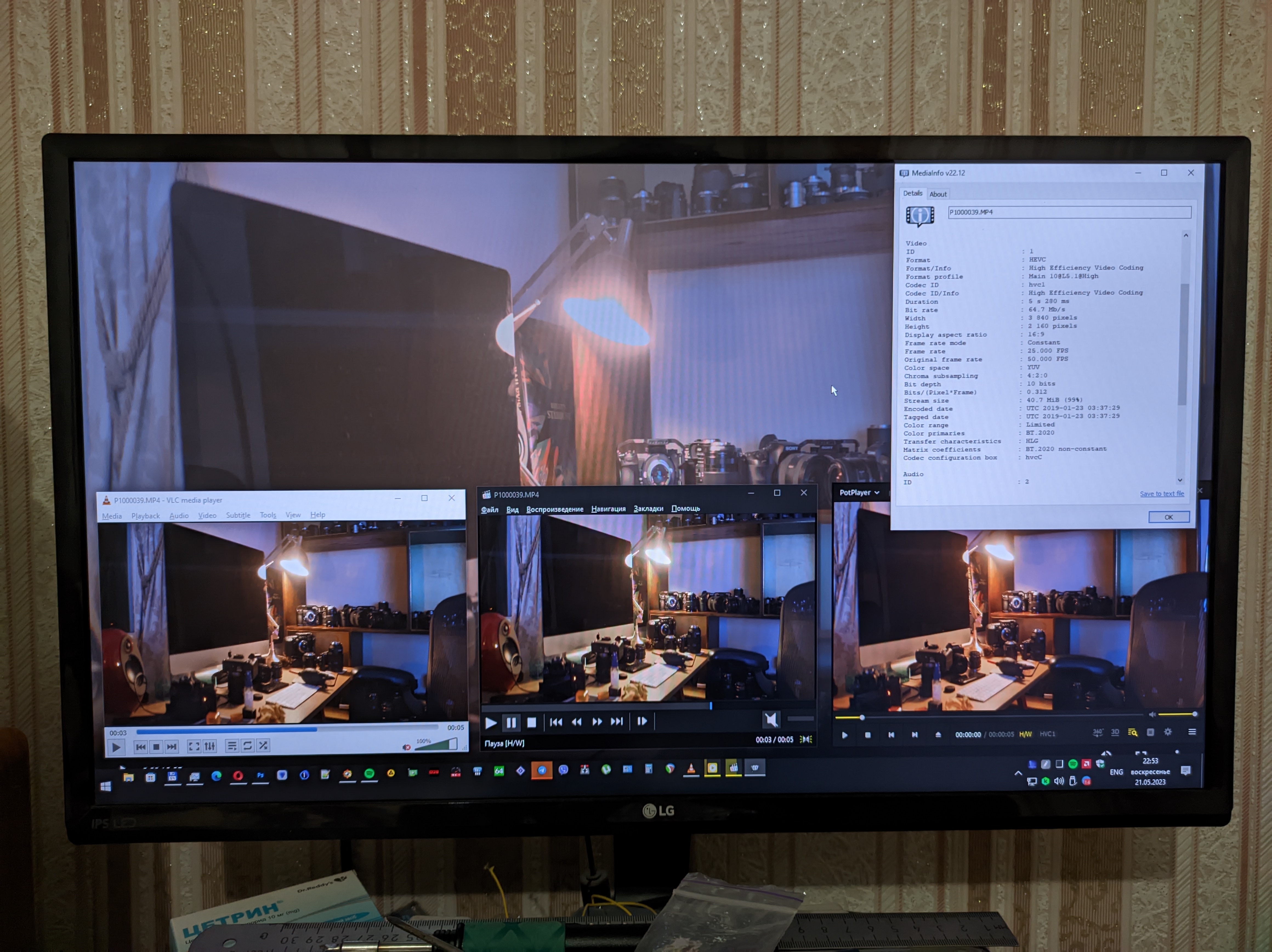Toggle PotPlayer 3D mode button
Image resolution: width=1272 pixels, height=952 pixels.
[1115, 732]
